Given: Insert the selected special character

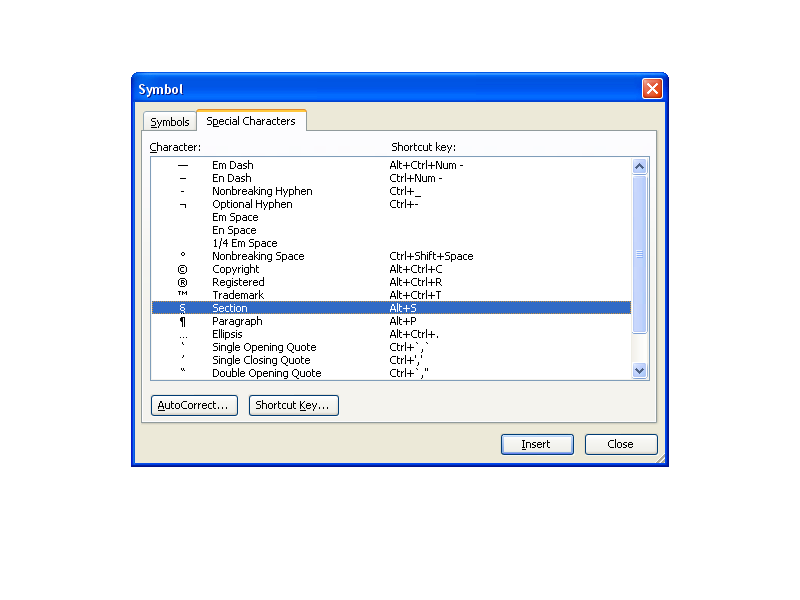Looking at the screenshot, I should (x=537, y=444).
